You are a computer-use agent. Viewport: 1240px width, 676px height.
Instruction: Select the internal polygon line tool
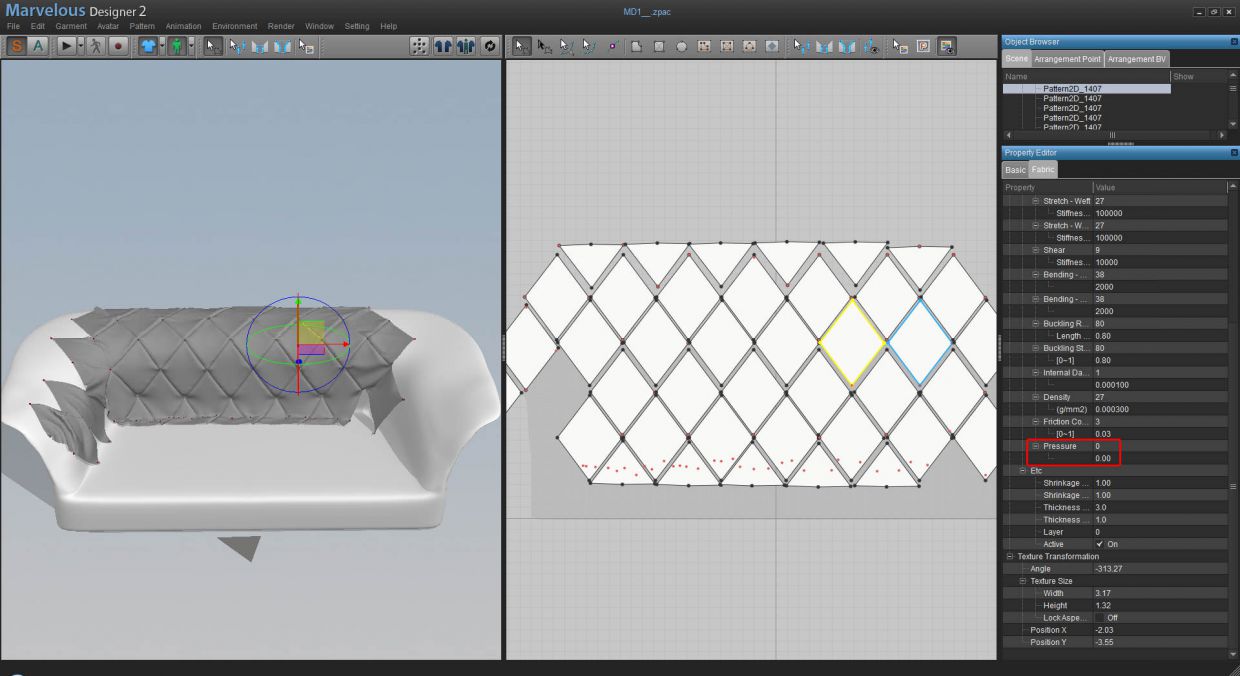pyautogui.click(x=703, y=46)
